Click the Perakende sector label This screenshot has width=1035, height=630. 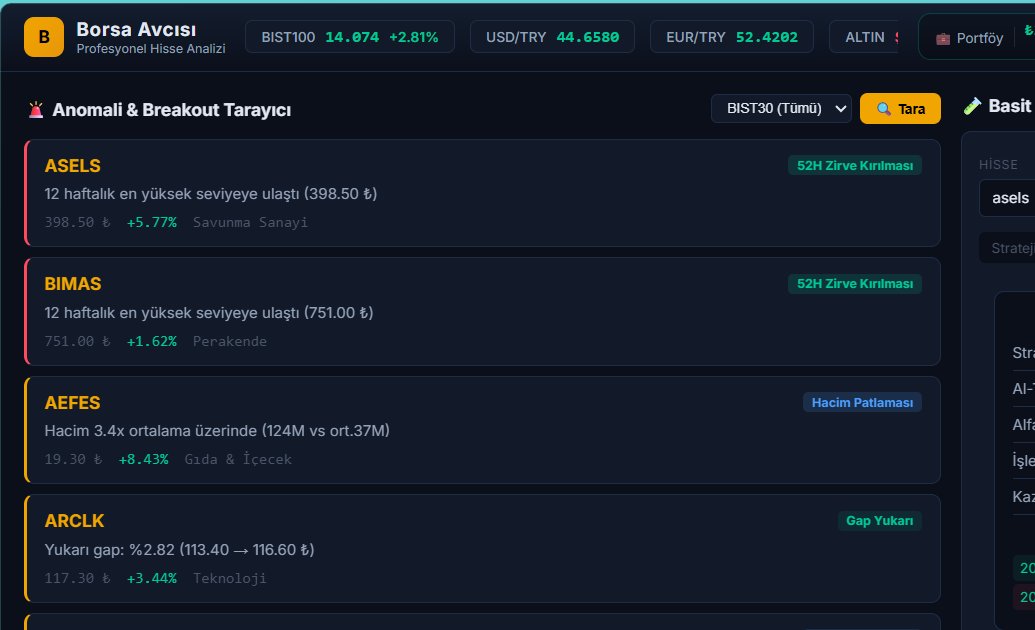[230, 341]
